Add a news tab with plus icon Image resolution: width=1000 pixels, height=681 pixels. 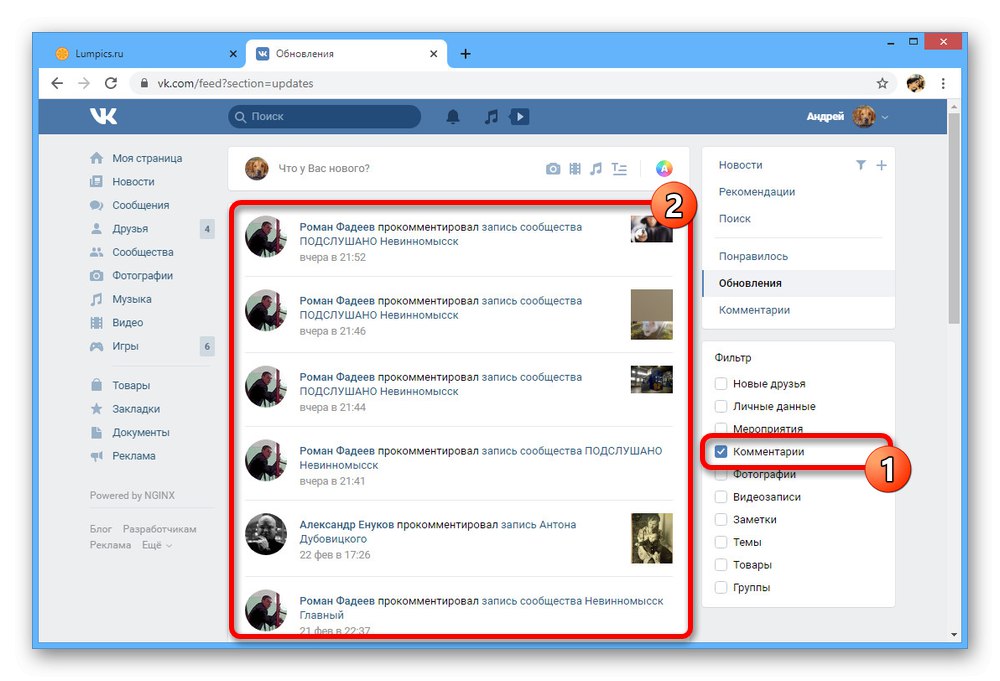[881, 165]
